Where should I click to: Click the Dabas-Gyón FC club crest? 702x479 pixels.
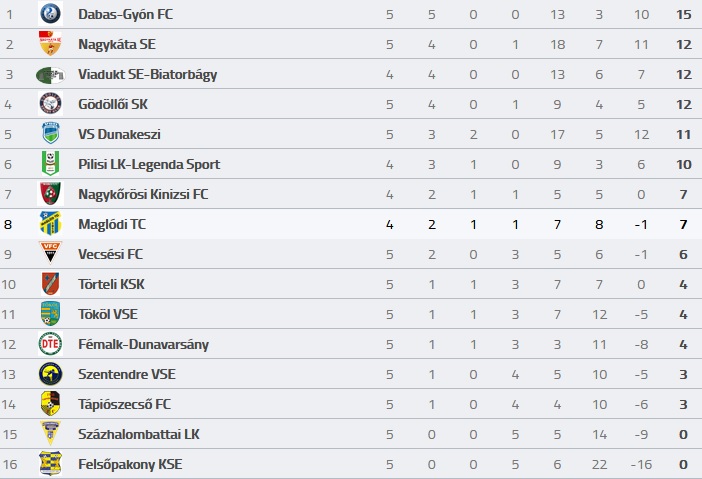50,13
